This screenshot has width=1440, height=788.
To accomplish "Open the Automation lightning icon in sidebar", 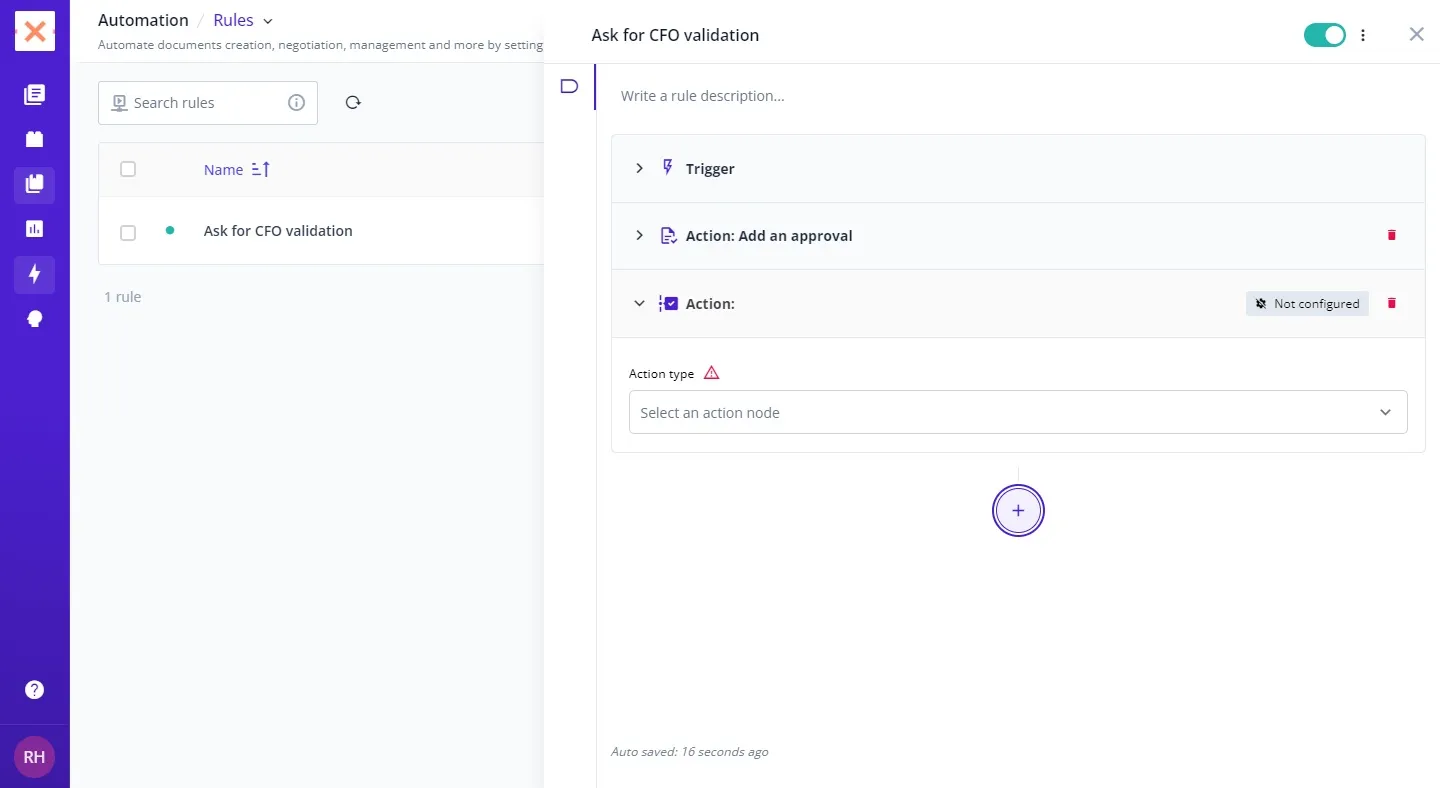I will [34, 274].
